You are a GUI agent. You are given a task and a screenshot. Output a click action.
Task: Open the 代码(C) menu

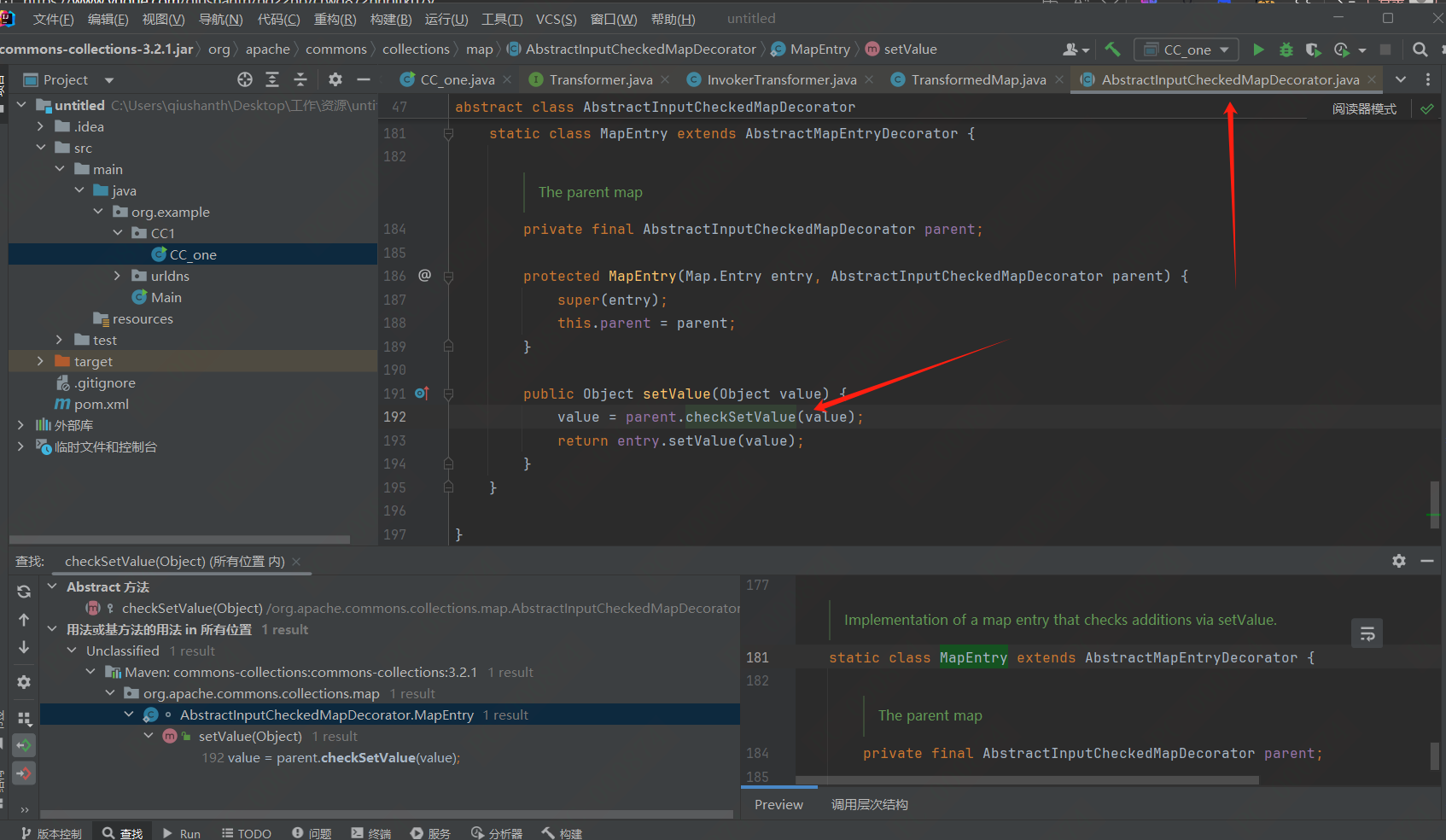click(278, 19)
